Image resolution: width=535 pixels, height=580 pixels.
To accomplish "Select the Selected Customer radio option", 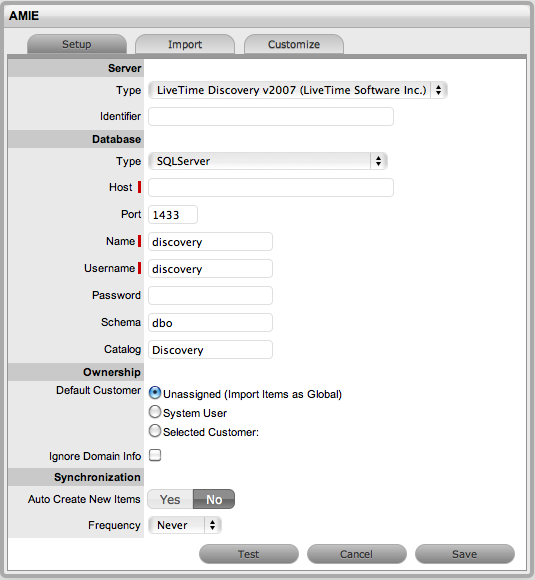I will (x=155, y=431).
